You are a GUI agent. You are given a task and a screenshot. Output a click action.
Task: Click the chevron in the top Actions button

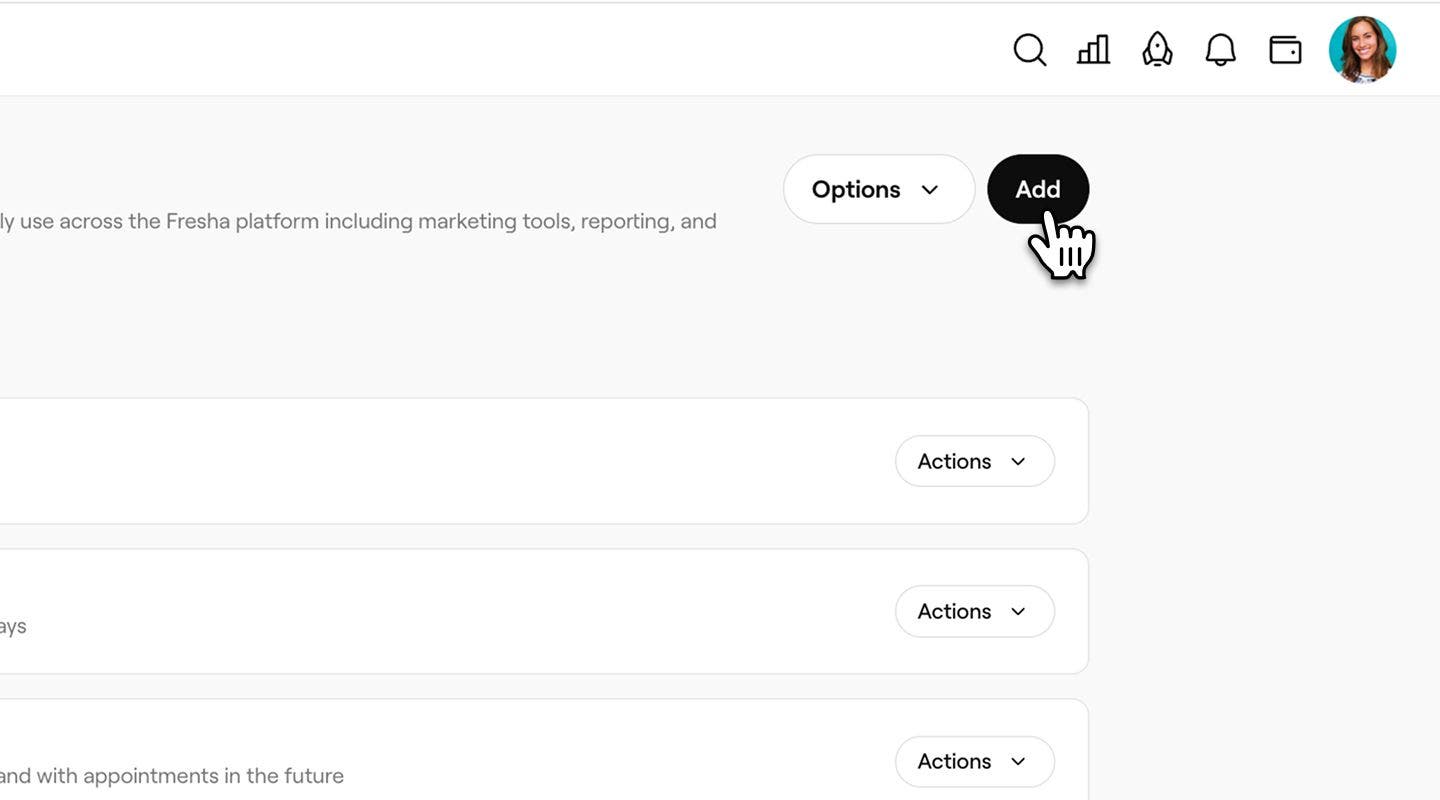tap(1018, 462)
